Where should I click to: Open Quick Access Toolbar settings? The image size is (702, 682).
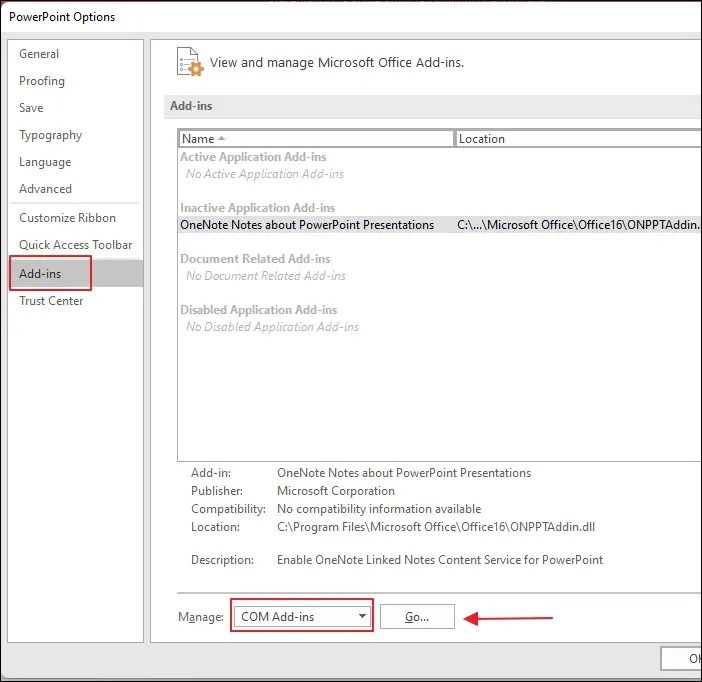coord(75,245)
